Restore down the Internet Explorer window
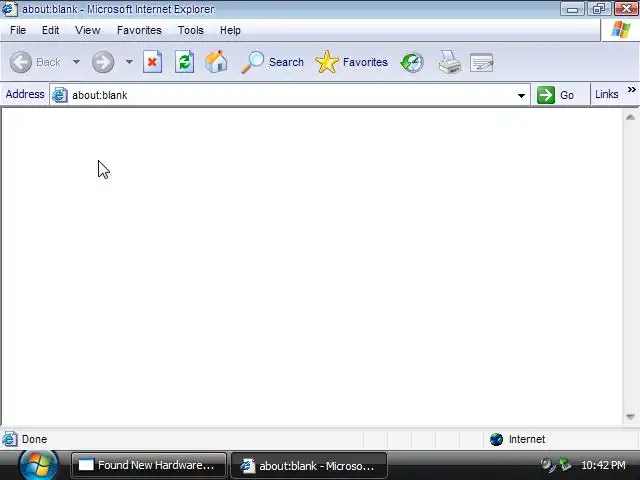Image resolution: width=640 pixels, height=480 pixels. click(599, 9)
